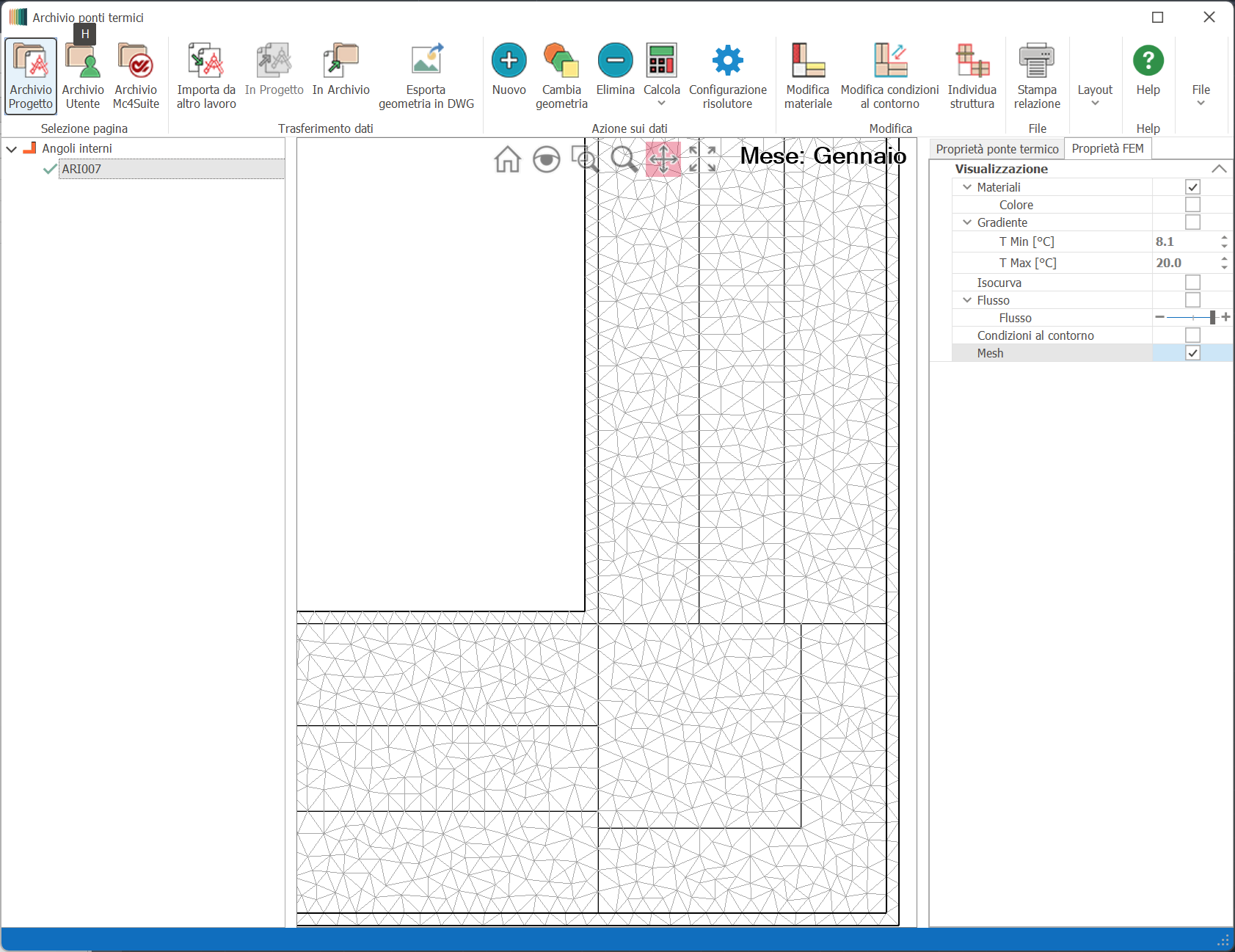
Task: Delete item with Elimina
Action: [x=615, y=70]
